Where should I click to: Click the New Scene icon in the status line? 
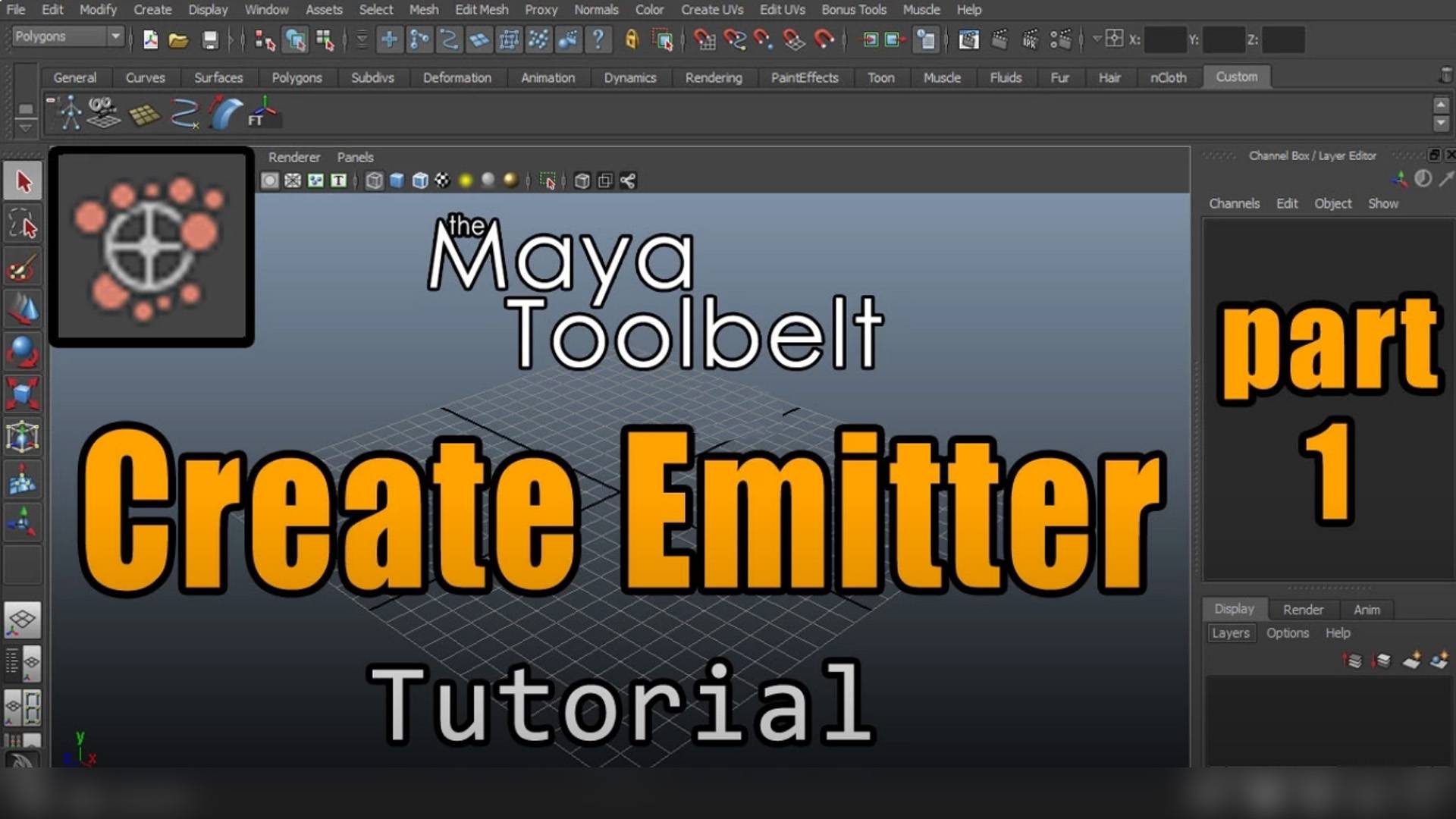click(150, 39)
